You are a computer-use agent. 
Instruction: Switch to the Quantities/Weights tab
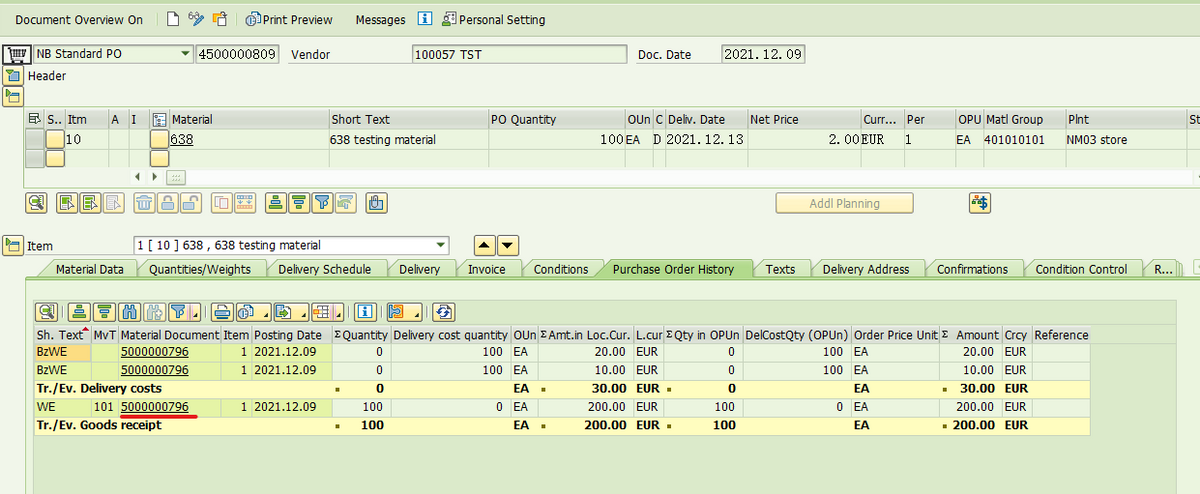[200, 269]
